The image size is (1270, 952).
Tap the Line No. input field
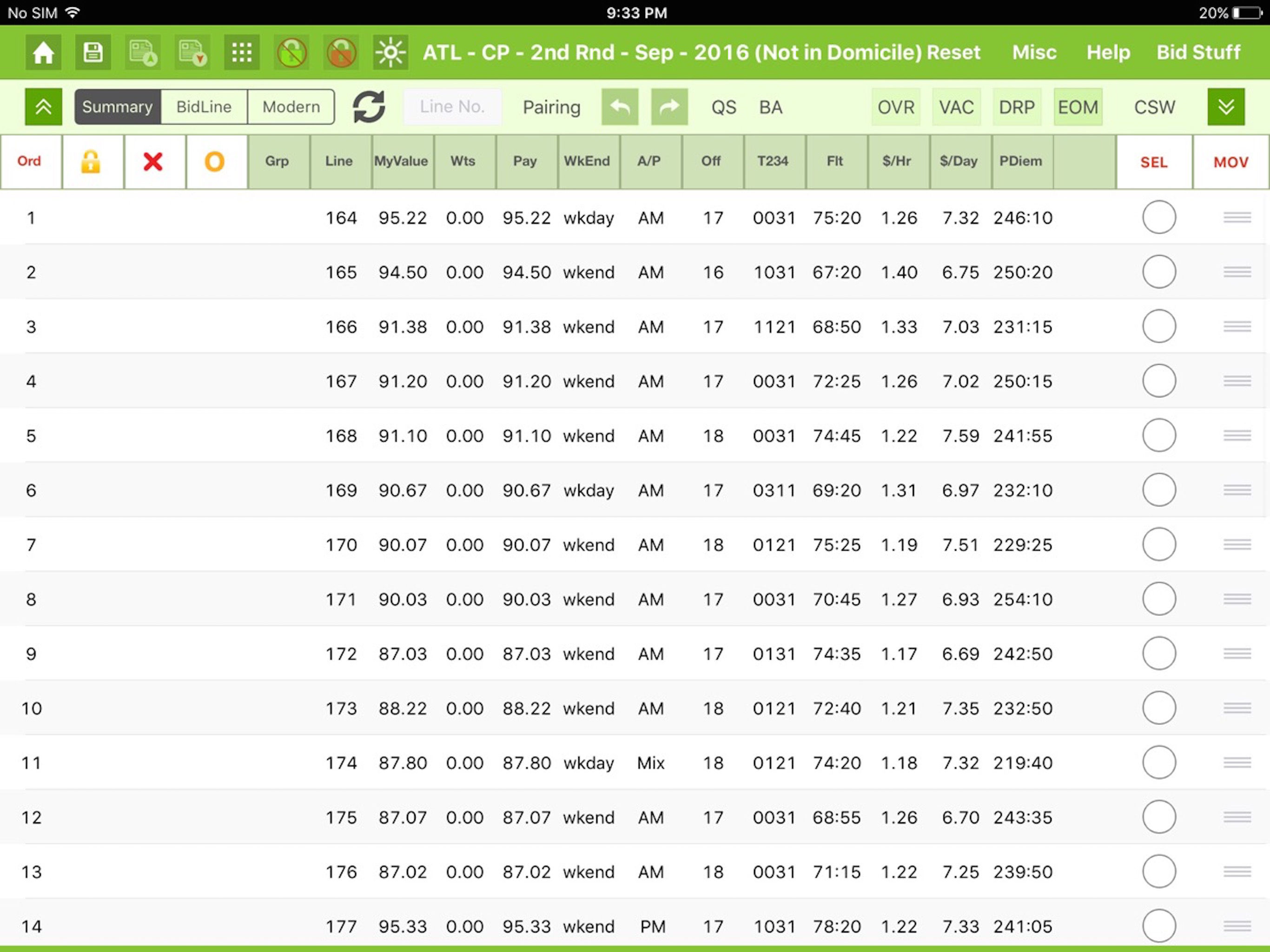coord(452,107)
